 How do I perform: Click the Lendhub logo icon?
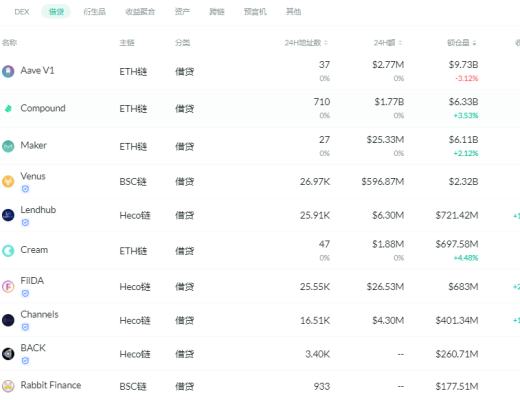tap(8, 215)
